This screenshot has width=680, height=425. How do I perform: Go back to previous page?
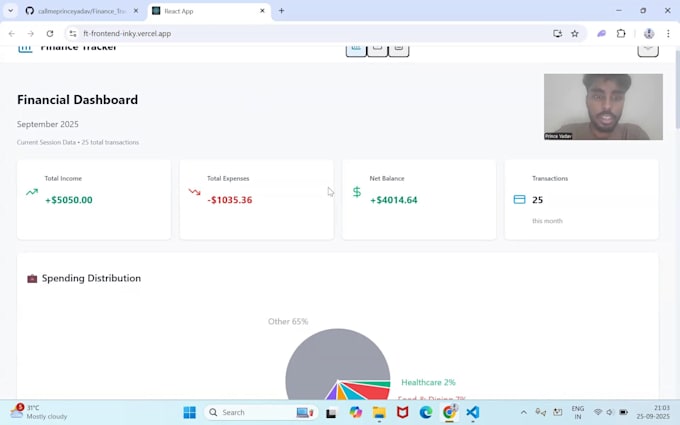click(x=12, y=33)
